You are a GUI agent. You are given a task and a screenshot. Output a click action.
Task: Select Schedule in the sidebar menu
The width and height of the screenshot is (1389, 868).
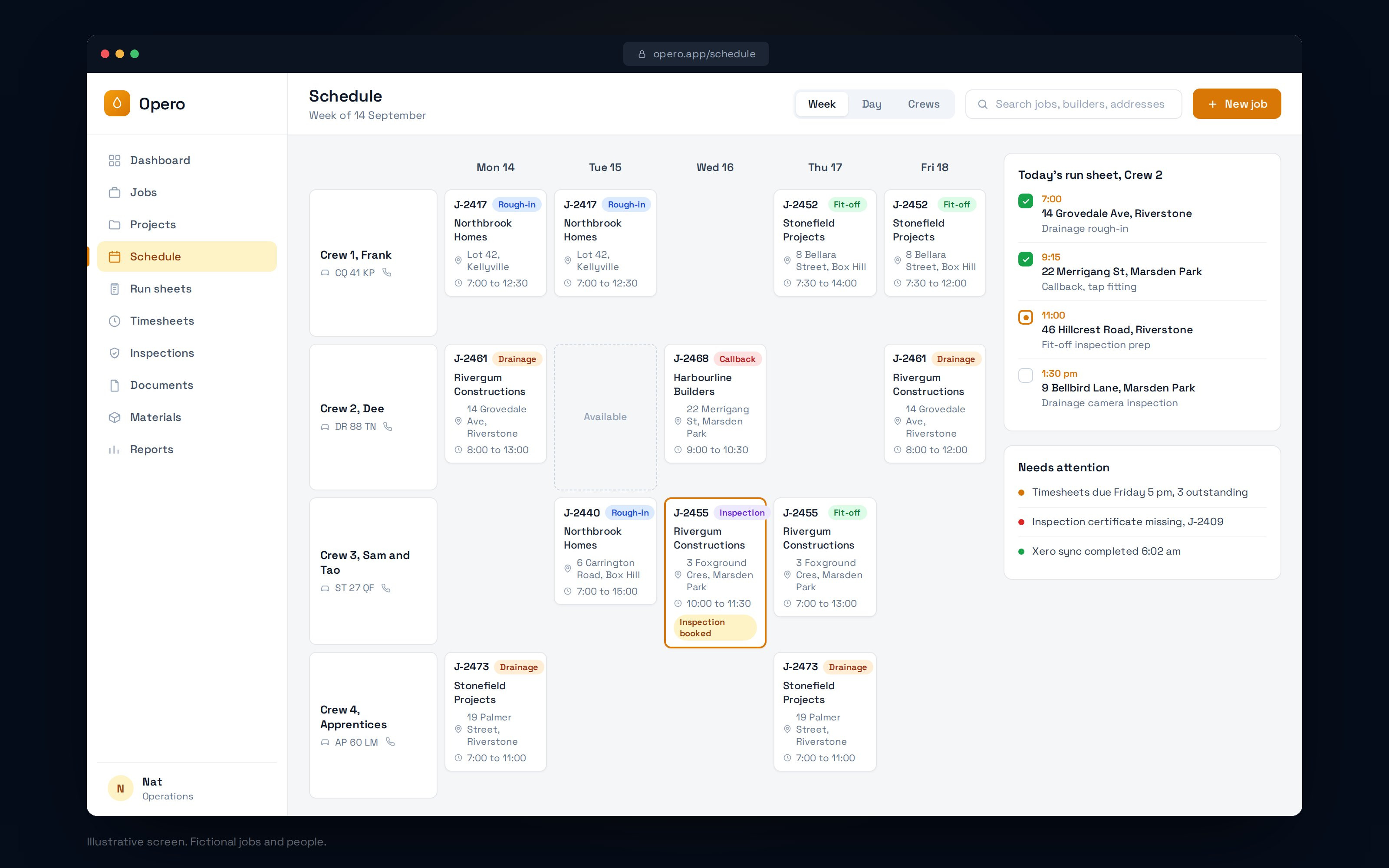187,256
